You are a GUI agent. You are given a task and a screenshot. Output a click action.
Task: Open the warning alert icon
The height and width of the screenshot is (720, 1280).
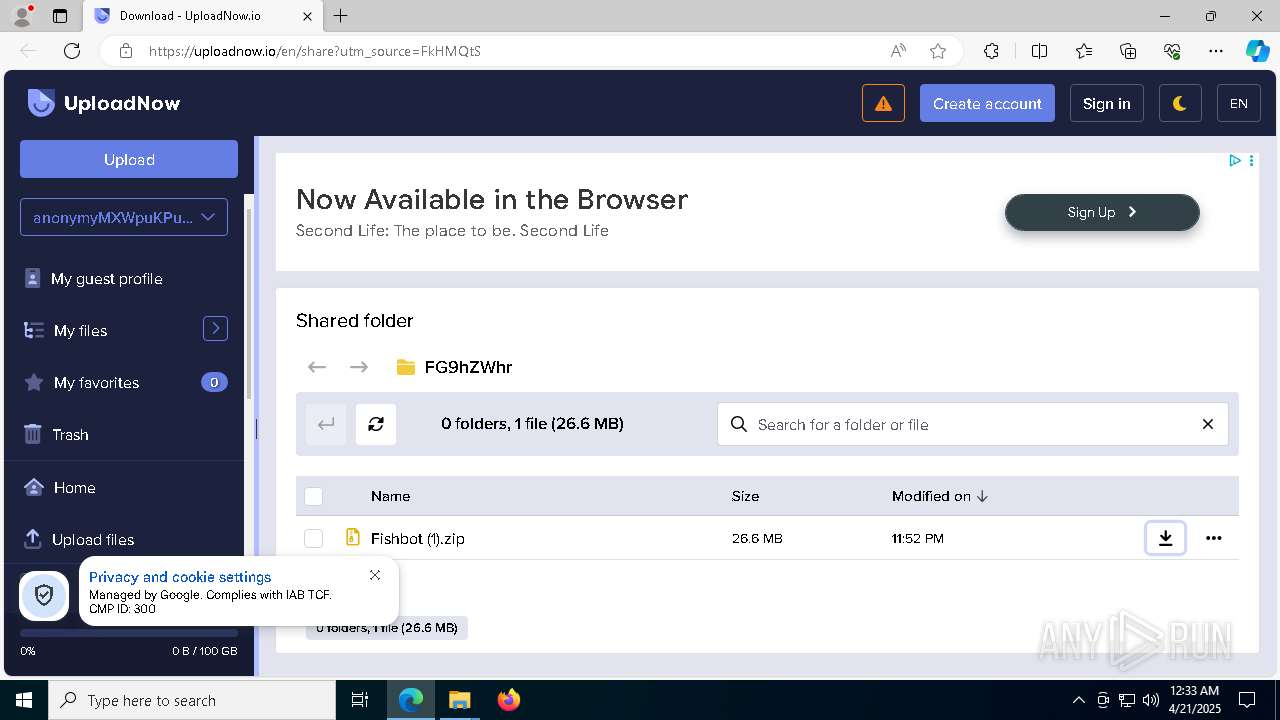click(x=883, y=103)
